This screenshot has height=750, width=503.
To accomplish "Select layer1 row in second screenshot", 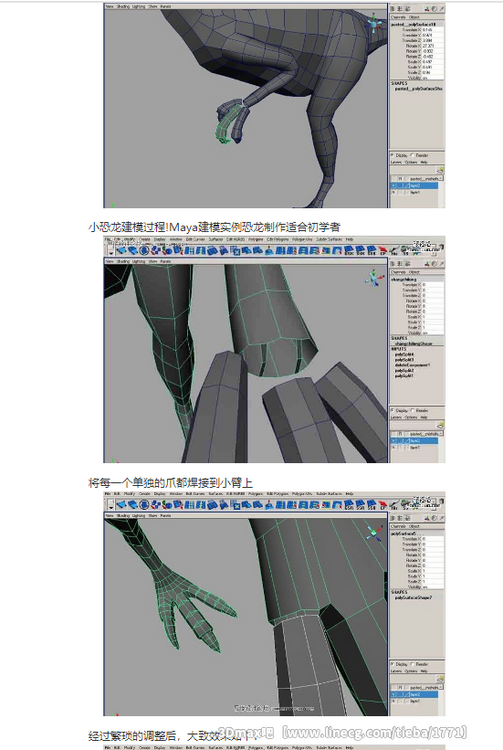I will point(415,447).
